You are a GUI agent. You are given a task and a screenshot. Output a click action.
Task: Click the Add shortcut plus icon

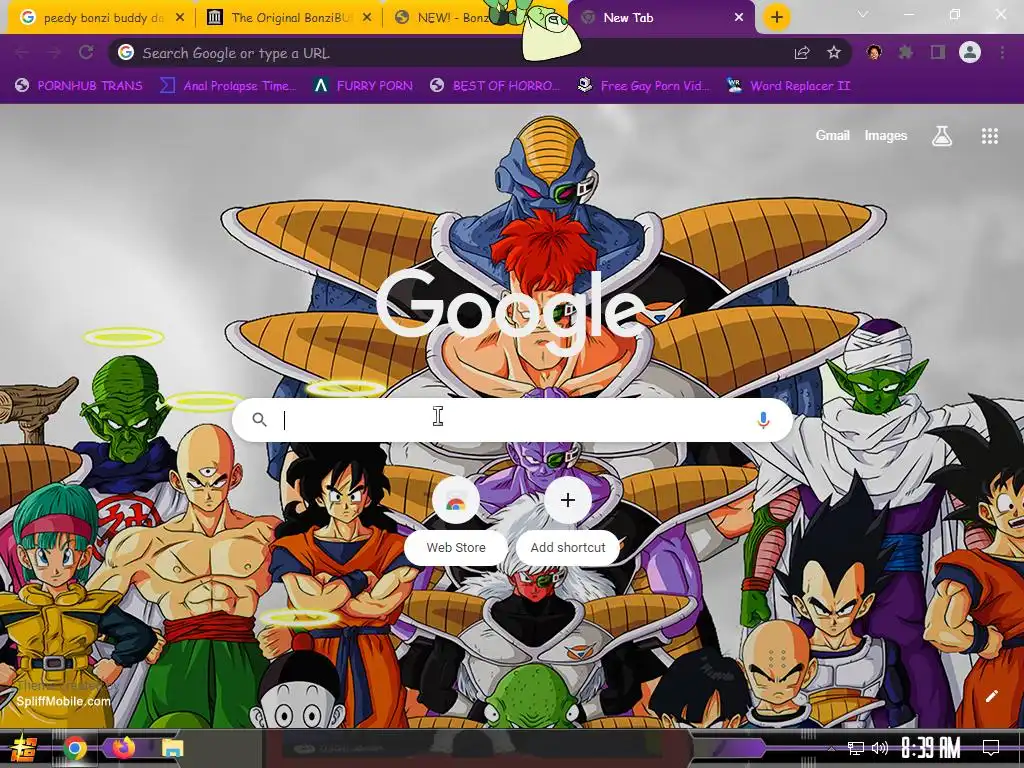(568, 500)
